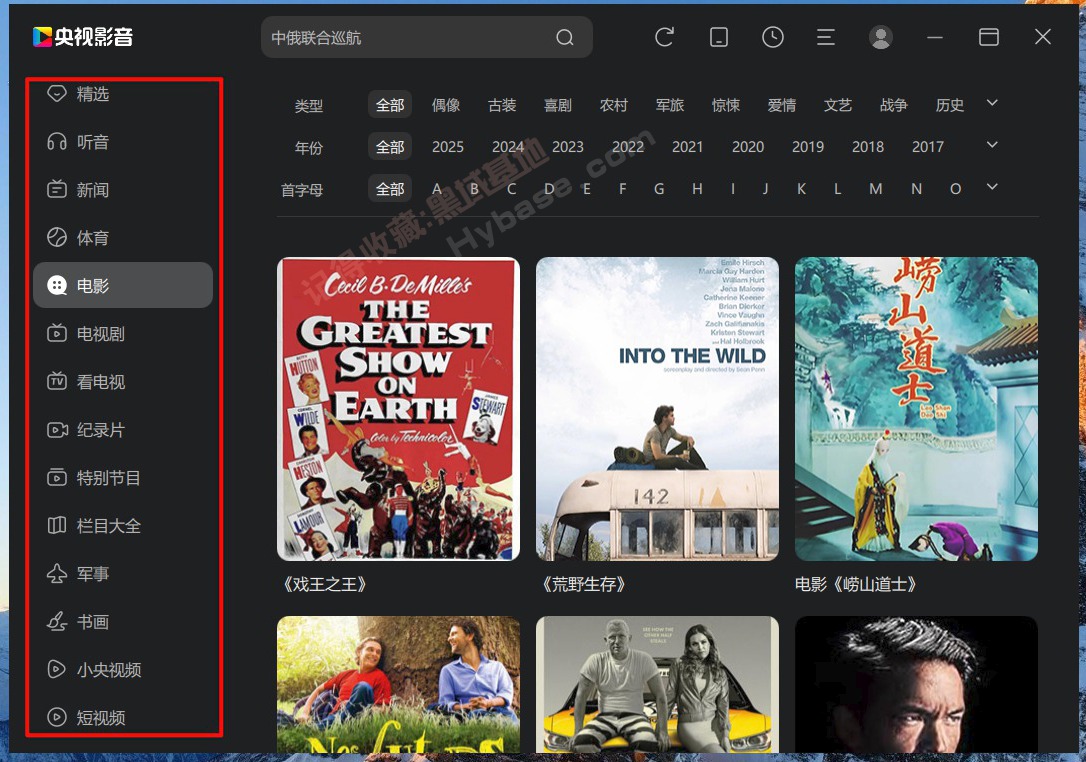Click the 《戏王之王》 title text
The image size is (1086, 762).
pos(323,584)
